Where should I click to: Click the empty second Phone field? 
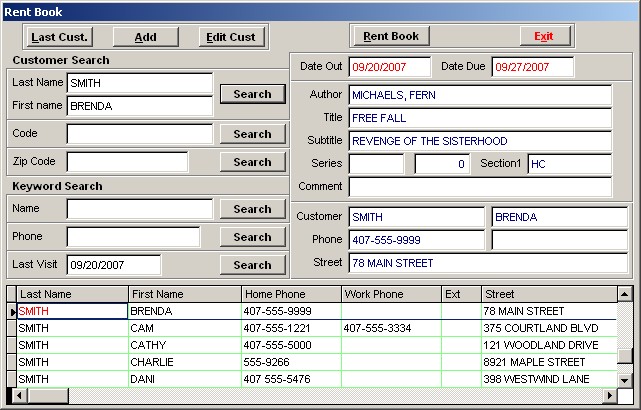560,240
